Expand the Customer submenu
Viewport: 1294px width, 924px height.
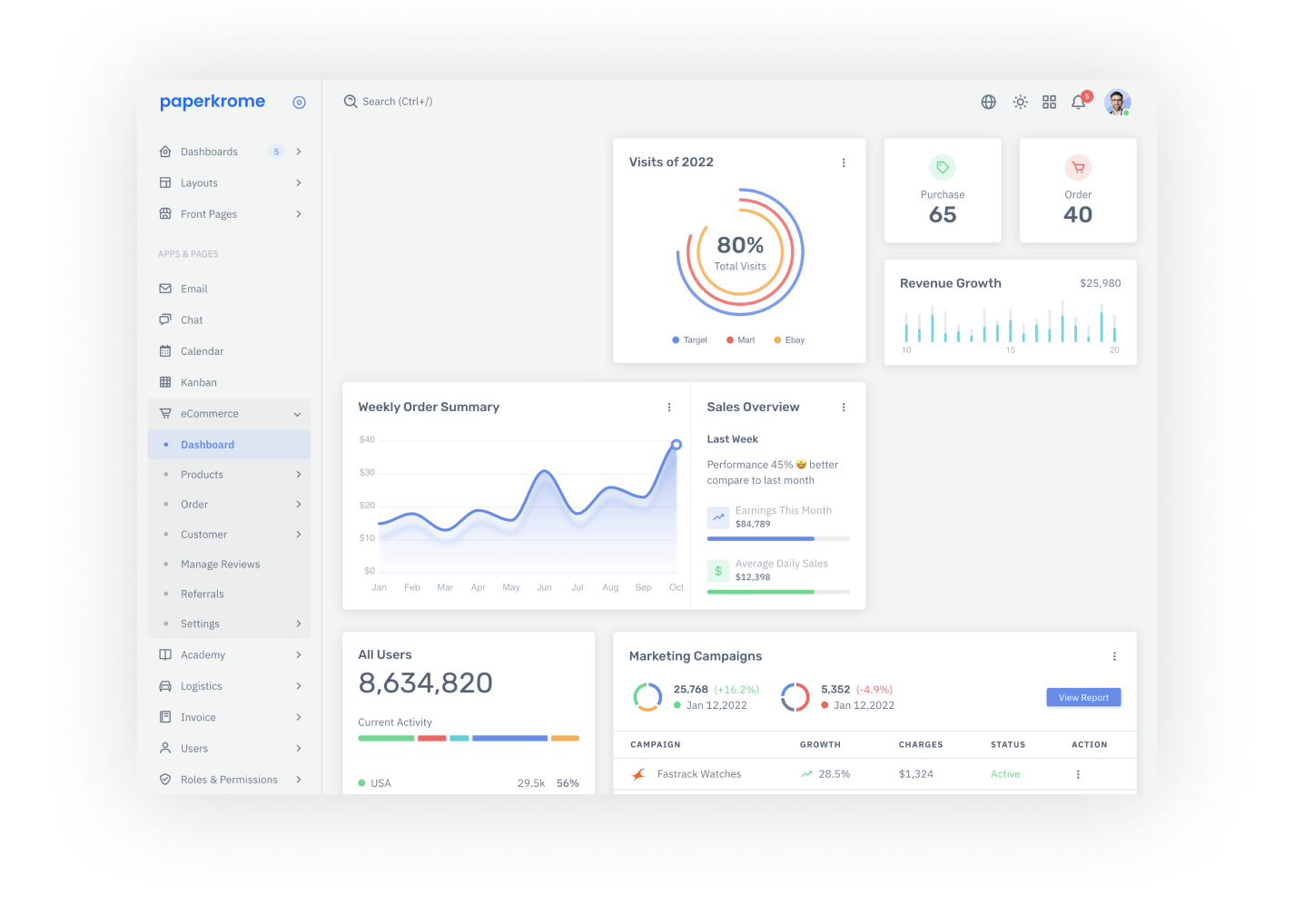click(298, 534)
